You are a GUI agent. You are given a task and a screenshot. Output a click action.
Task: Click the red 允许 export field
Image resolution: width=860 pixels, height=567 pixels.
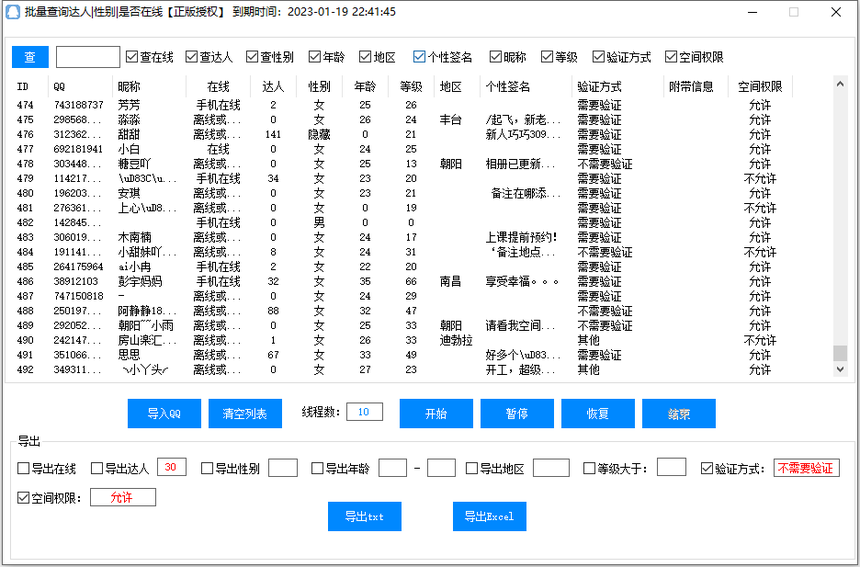(x=123, y=497)
